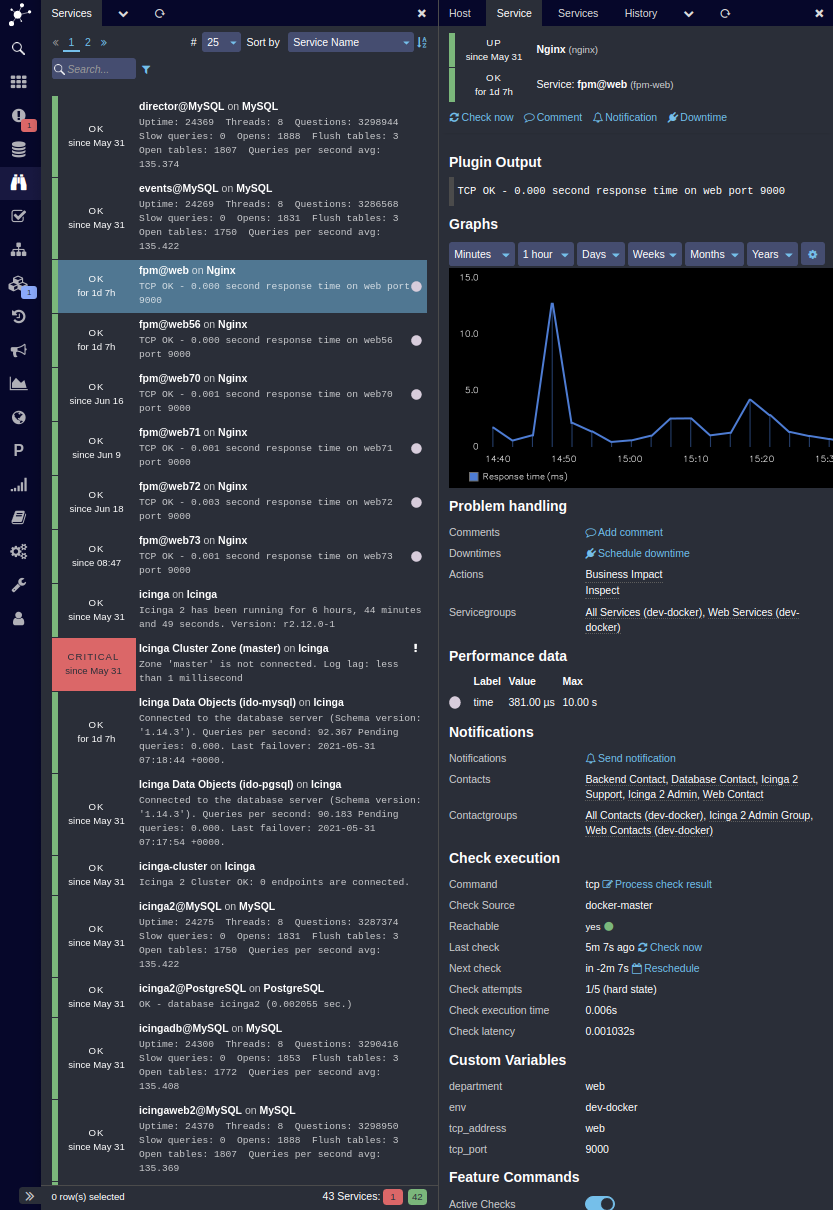The width and height of the screenshot is (833, 1210).
Task: Open the 1 hour graph range dropdown
Action: tap(544, 254)
